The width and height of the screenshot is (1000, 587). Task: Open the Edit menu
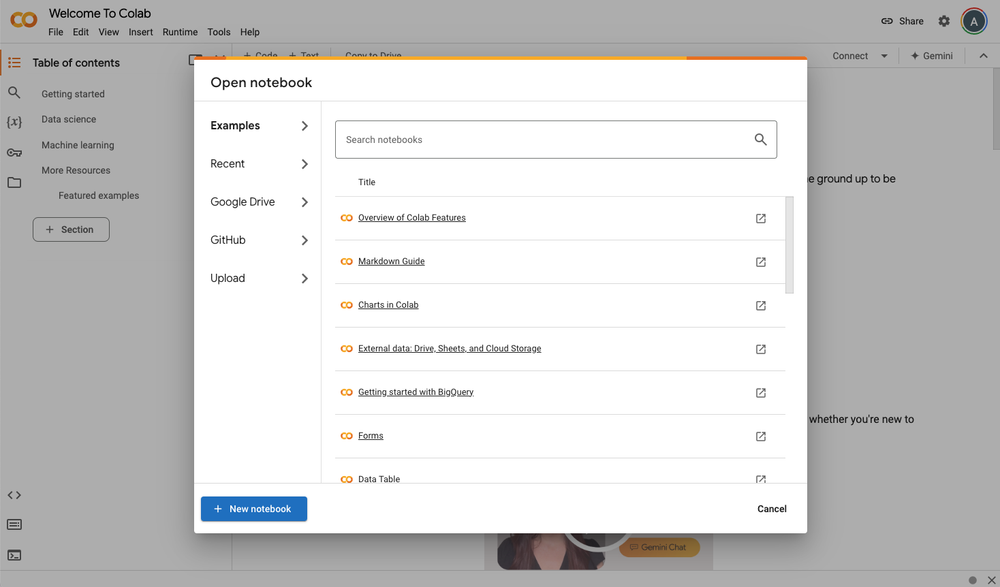point(80,32)
